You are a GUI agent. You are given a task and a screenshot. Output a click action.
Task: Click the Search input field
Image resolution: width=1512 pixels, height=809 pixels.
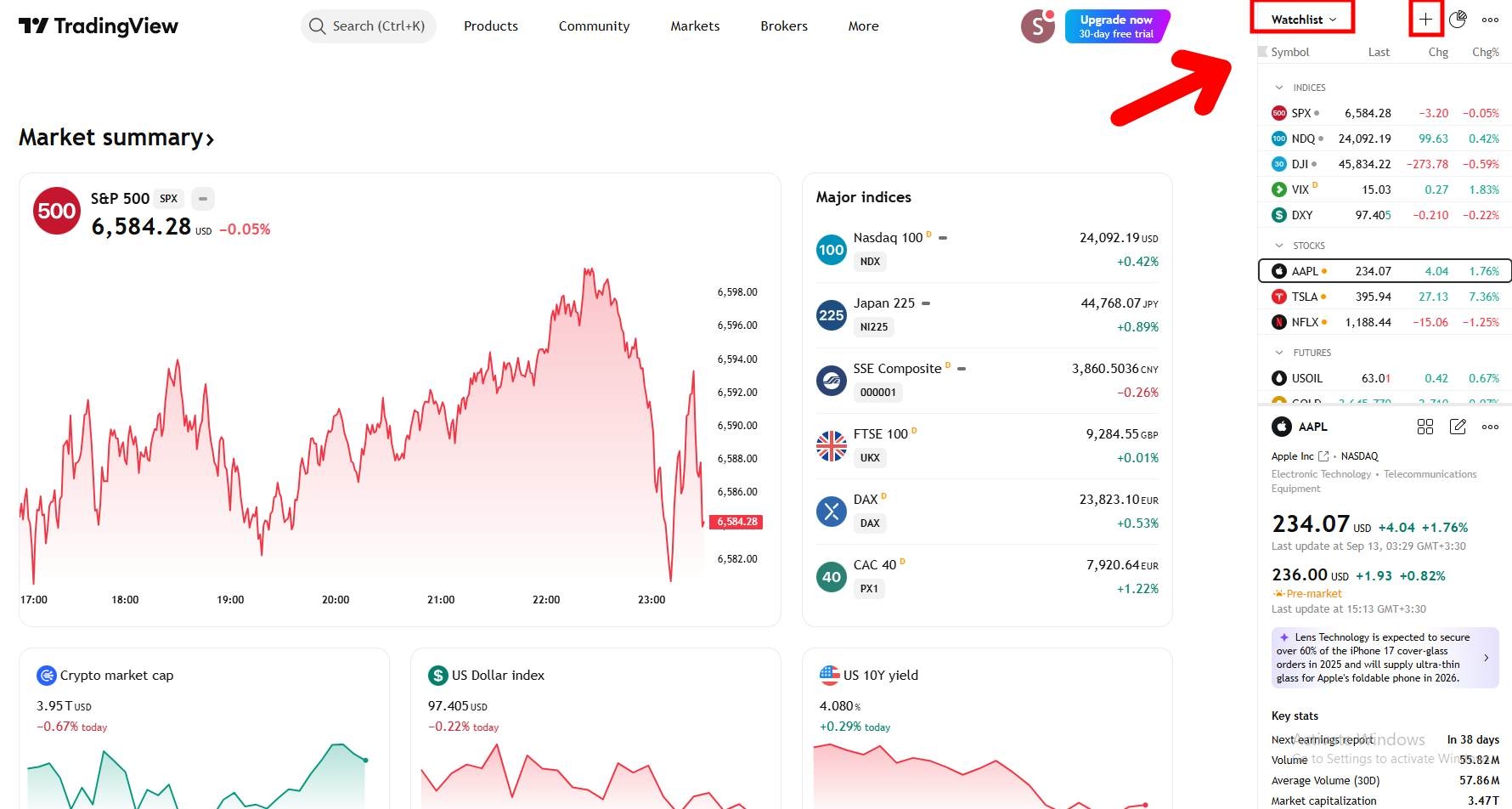(369, 26)
